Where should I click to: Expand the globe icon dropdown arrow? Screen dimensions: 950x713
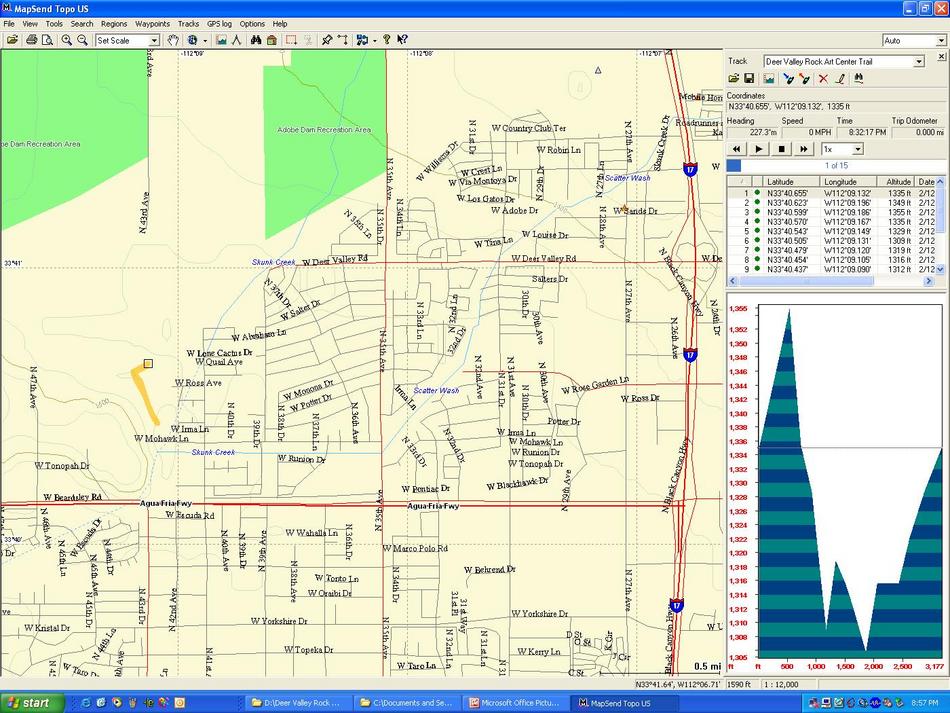coord(205,41)
